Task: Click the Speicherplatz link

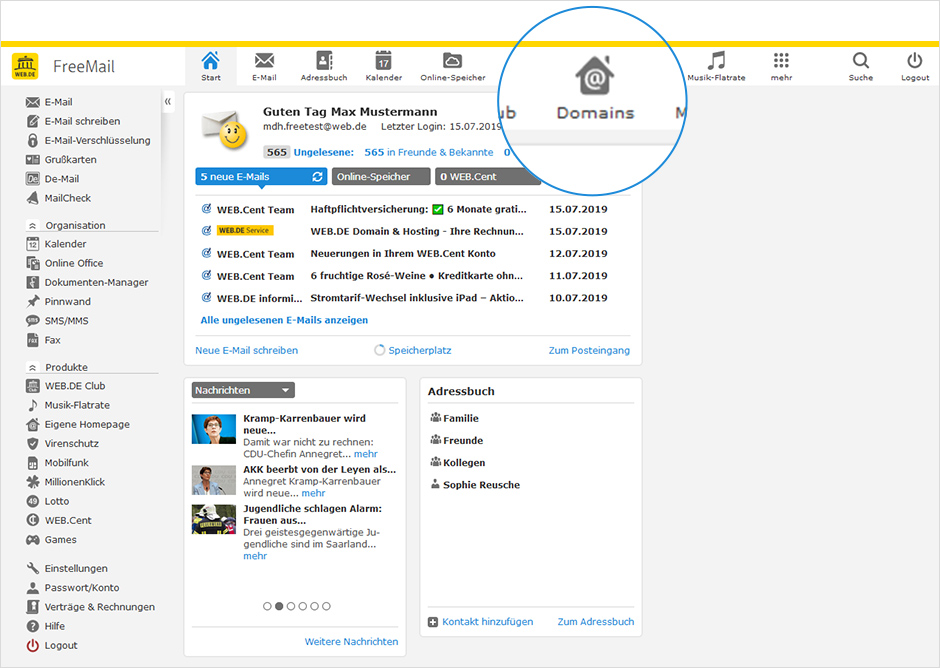Action: [420, 350]
